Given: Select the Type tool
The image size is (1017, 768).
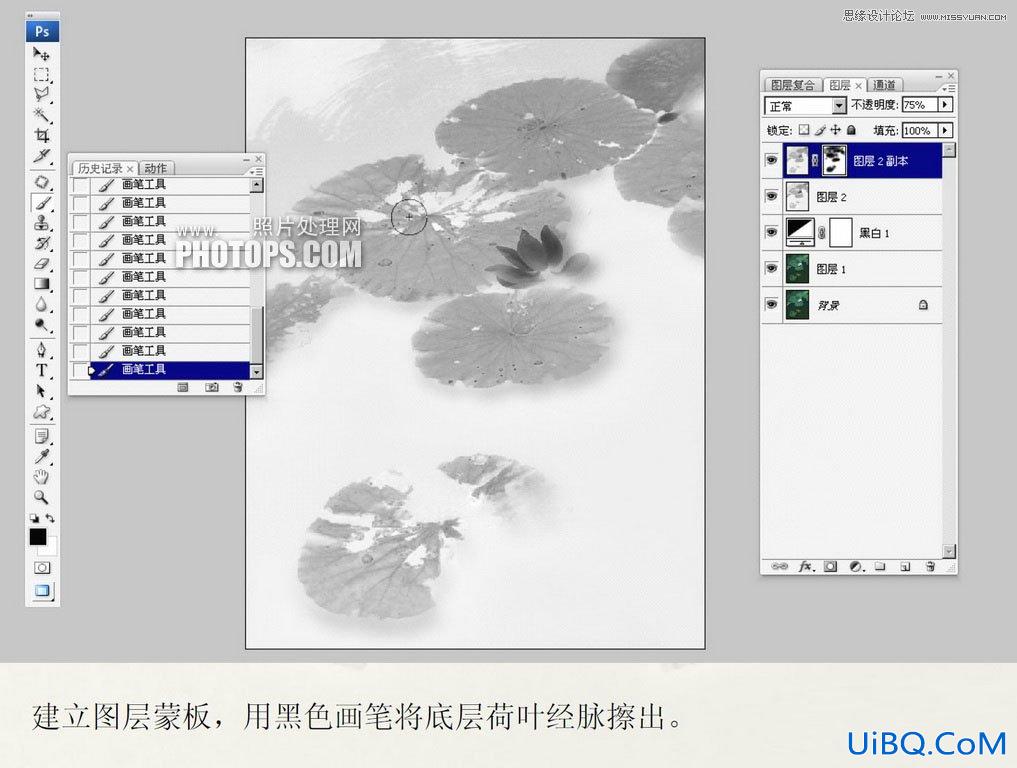Looking at the screenshot, I should pyautogui.click(x=42, y=370).
